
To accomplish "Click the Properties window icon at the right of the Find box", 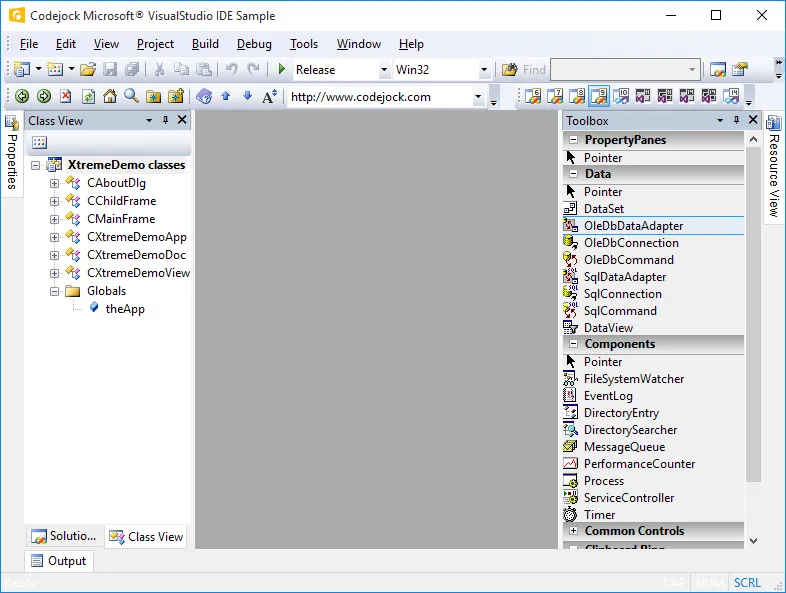I will (740, 69).
